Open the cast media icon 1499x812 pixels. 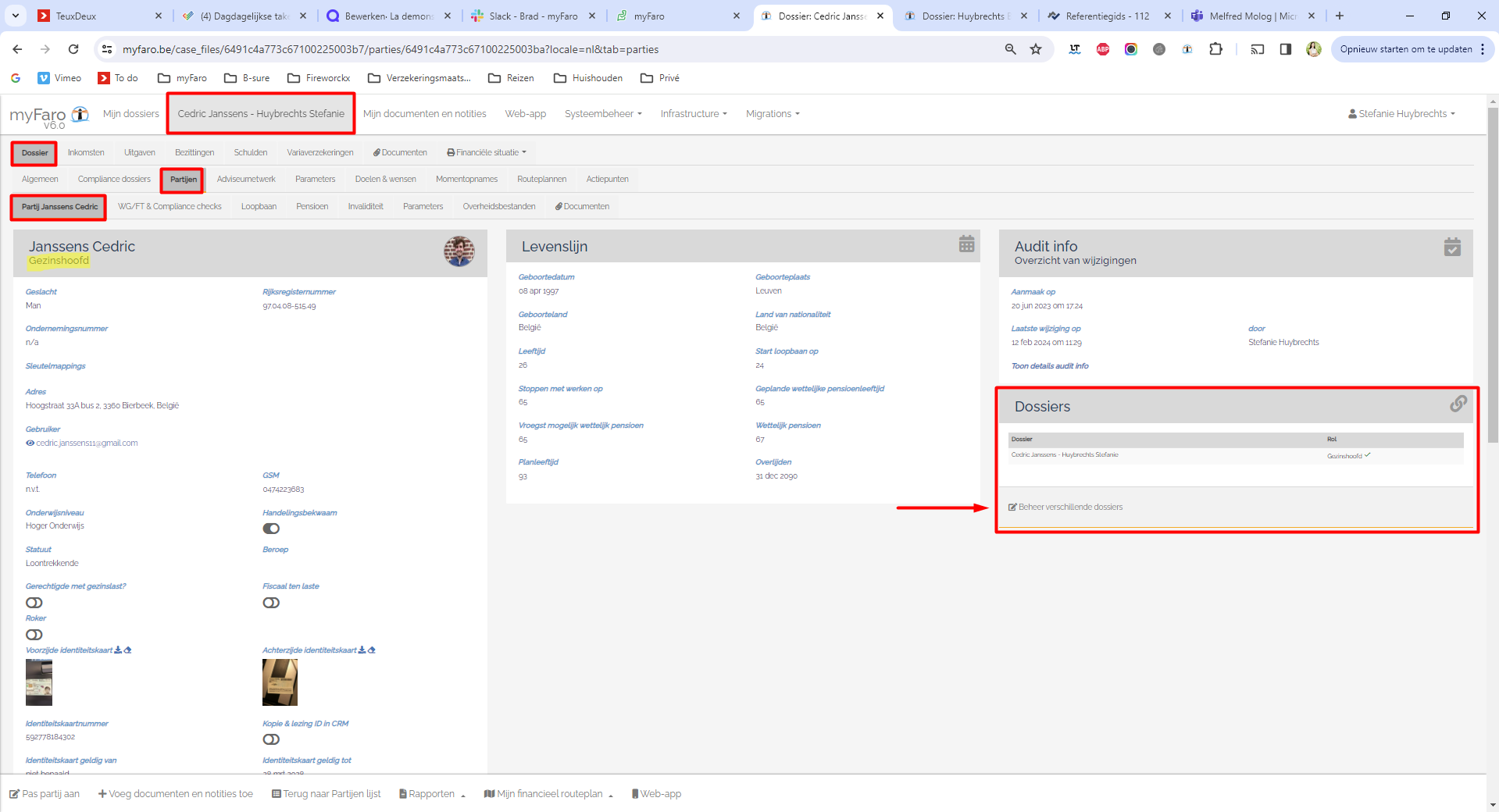1257,49
